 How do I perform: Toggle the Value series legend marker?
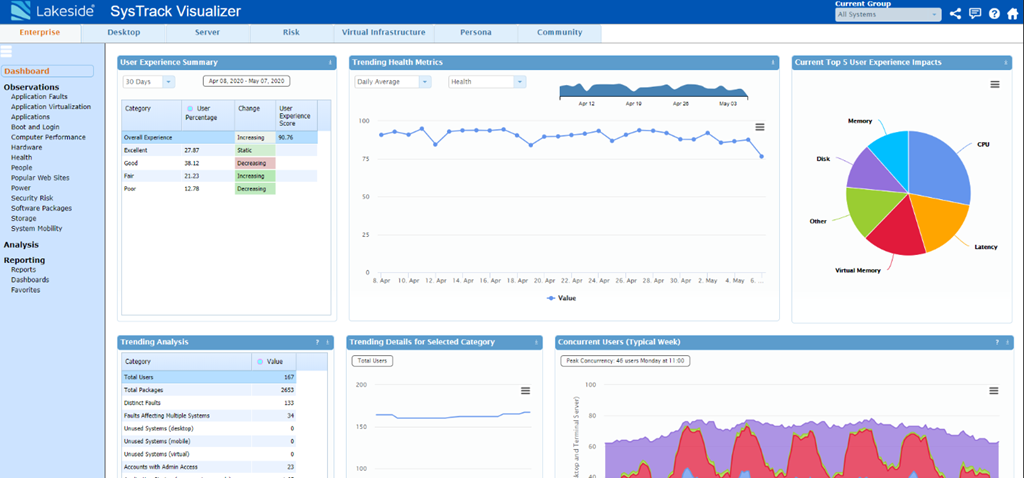pos(550,298)
